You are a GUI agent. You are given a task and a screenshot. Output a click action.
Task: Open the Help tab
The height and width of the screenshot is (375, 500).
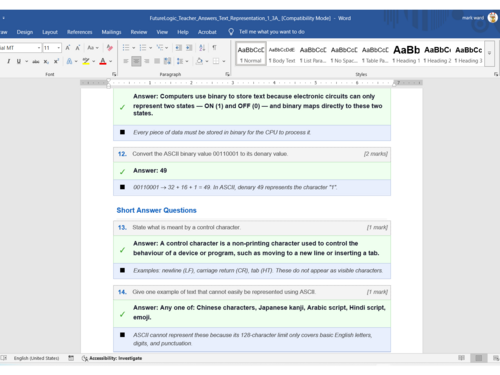point(183,32)
